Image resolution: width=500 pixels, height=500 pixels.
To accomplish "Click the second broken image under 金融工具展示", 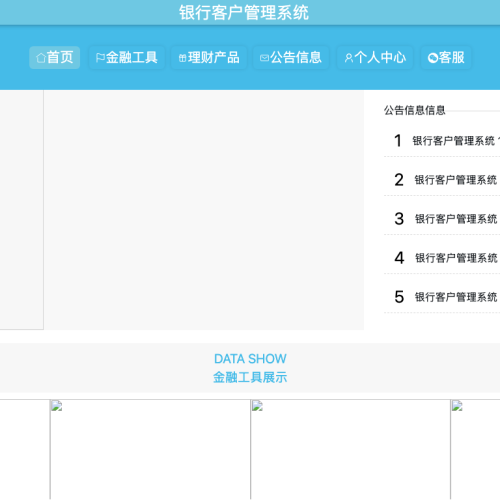I will click(350, 449).
